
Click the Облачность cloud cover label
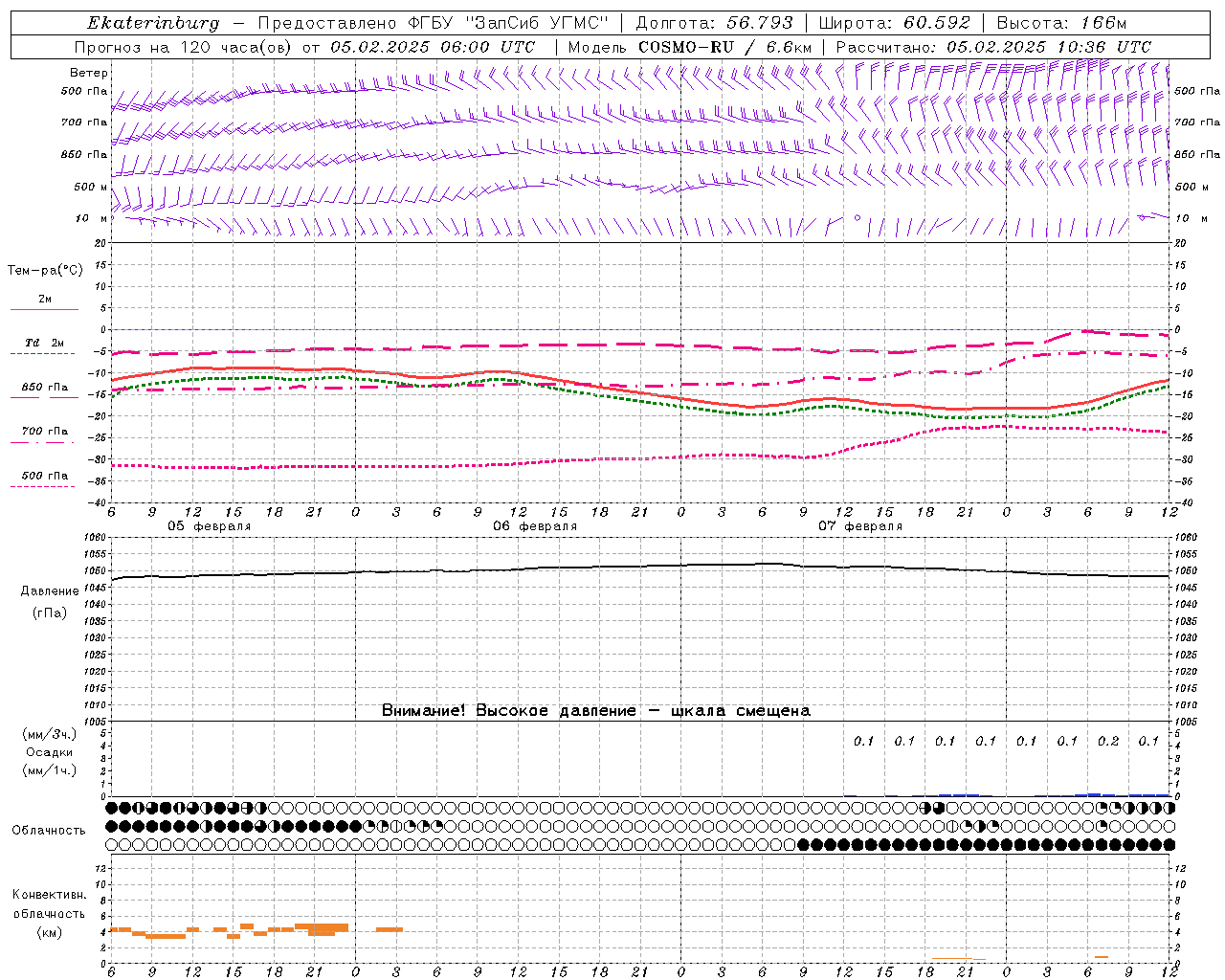[x=49, y=830]
